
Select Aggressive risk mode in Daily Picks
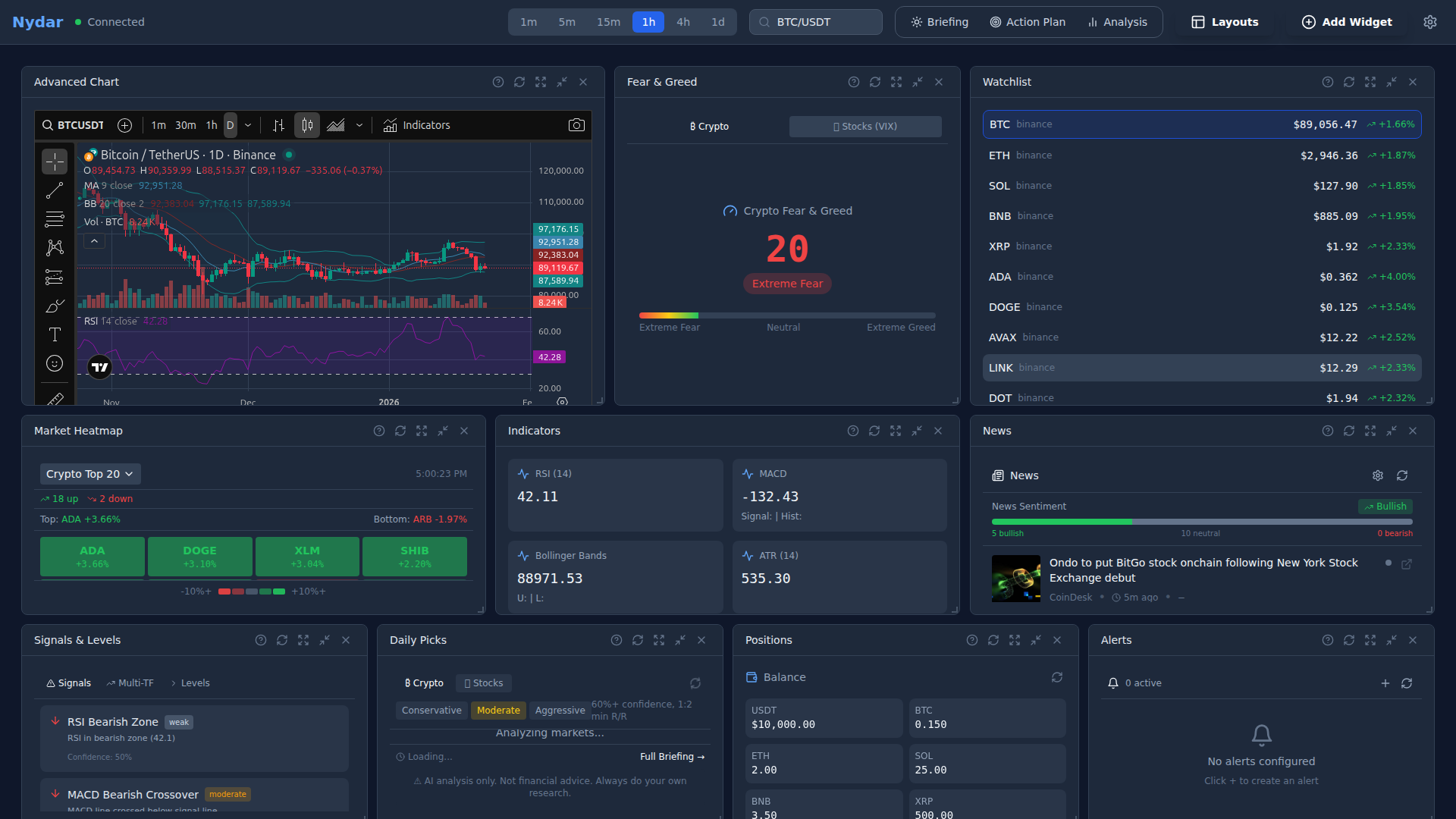tap(560, 711)
